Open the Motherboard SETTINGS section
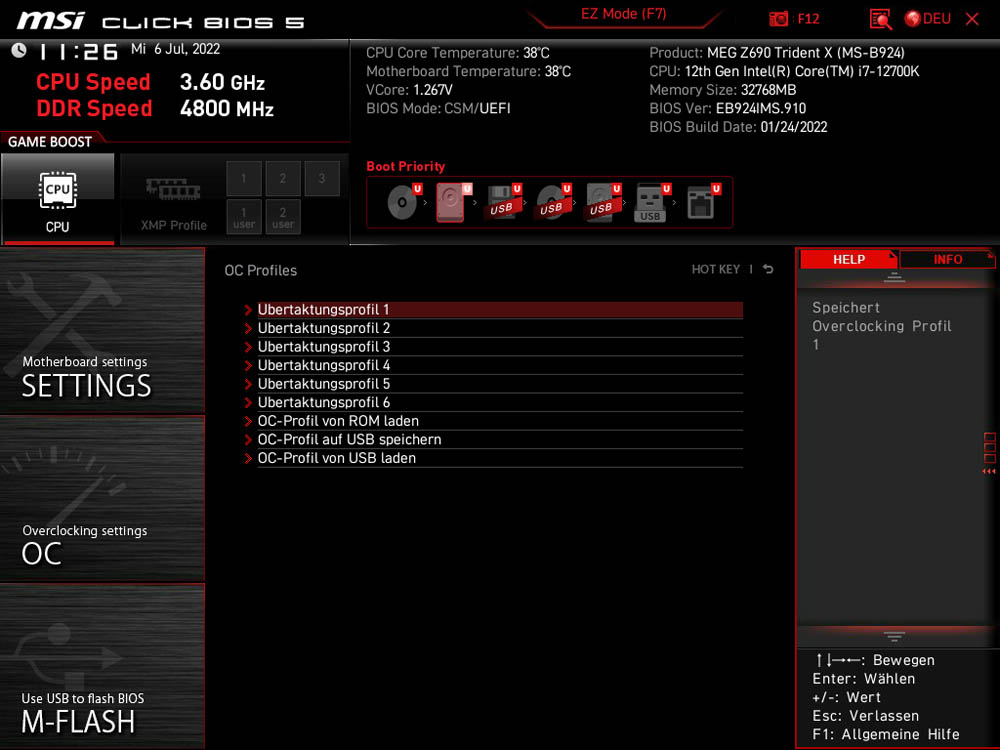The height and width of the screenshot is (750, 1000). click(102, 331)
